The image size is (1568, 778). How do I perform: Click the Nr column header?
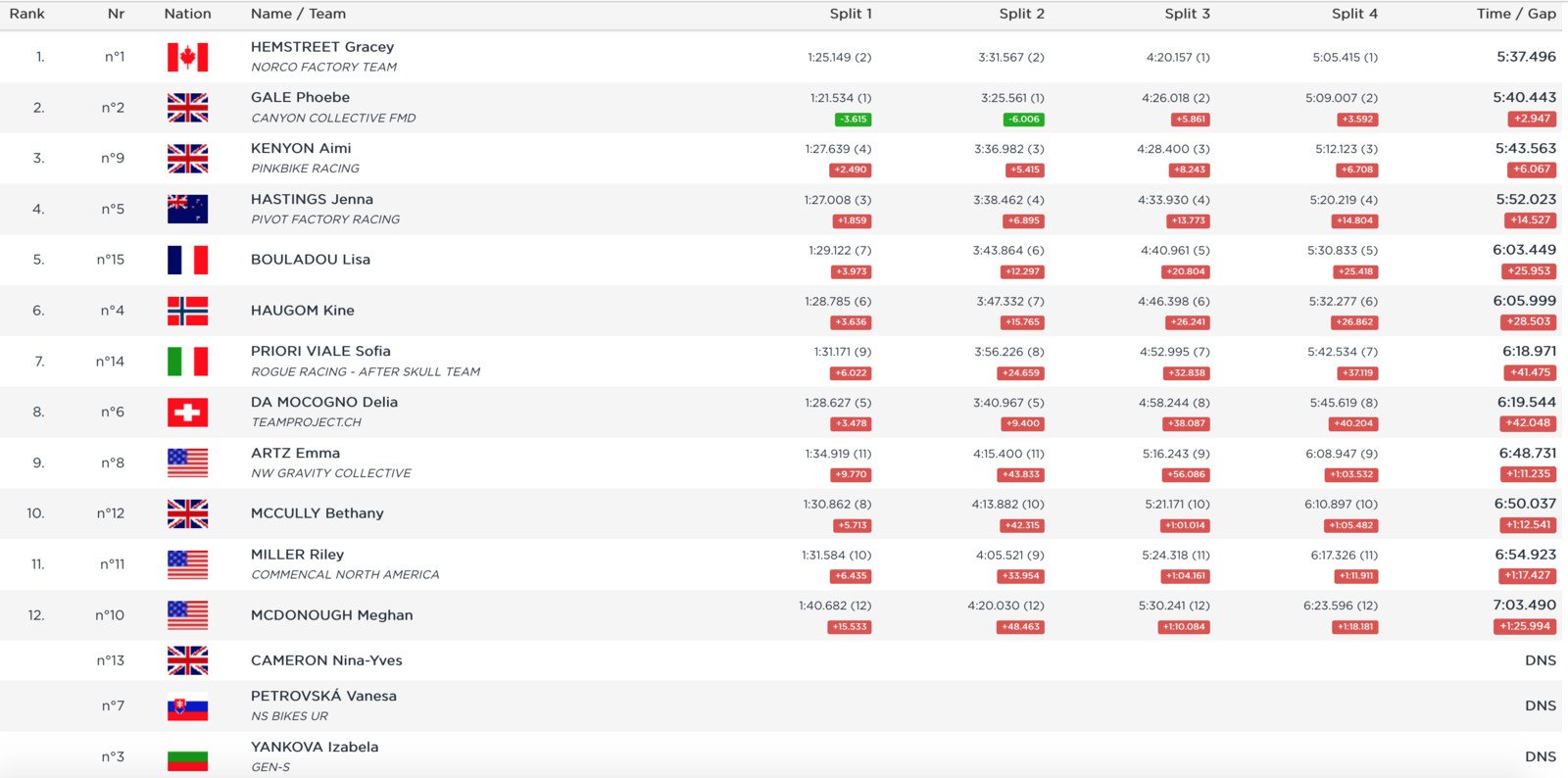coord(117,14)
